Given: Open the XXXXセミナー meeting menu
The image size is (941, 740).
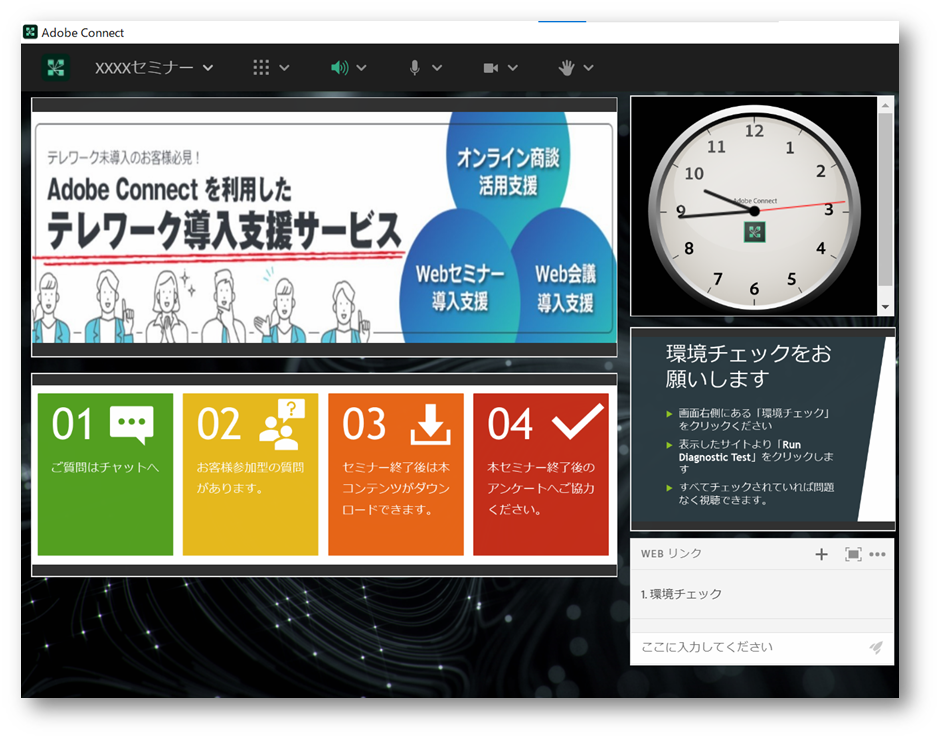Looking at the screenshot, I should (x=154, y=68).
